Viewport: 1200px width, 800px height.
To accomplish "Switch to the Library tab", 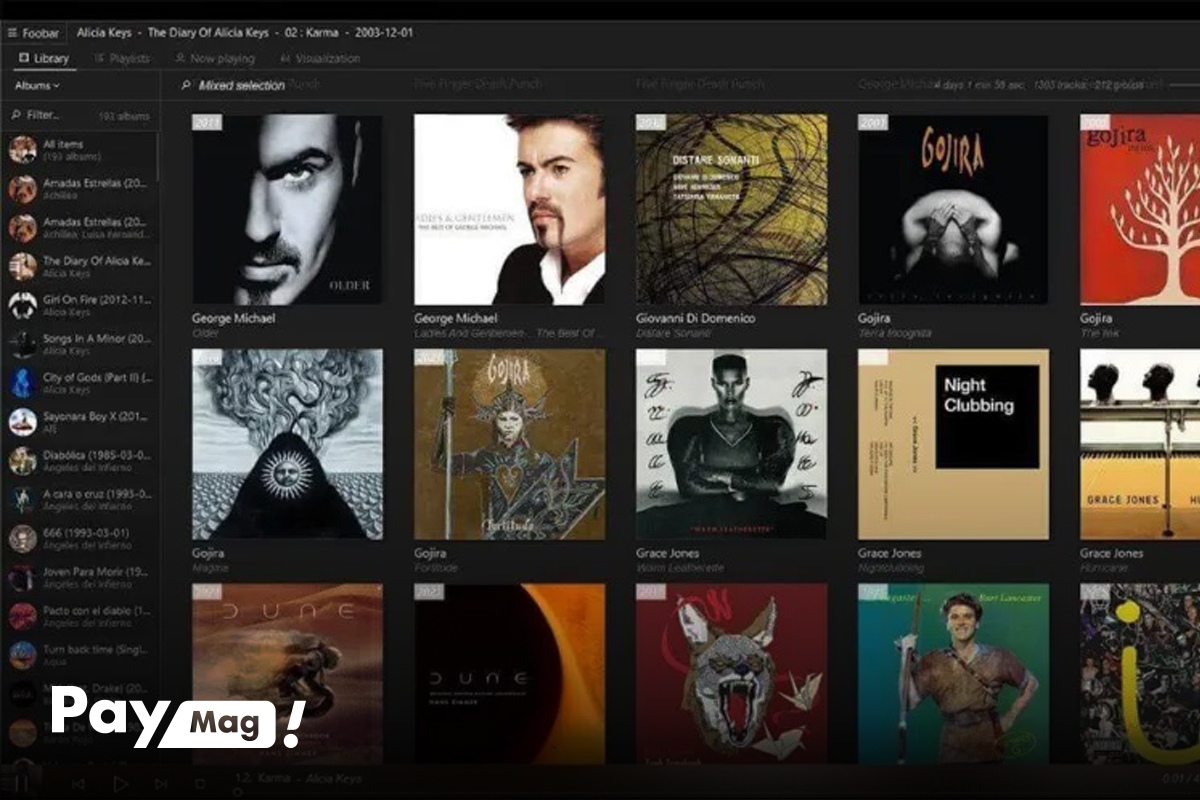I will 44,58.
